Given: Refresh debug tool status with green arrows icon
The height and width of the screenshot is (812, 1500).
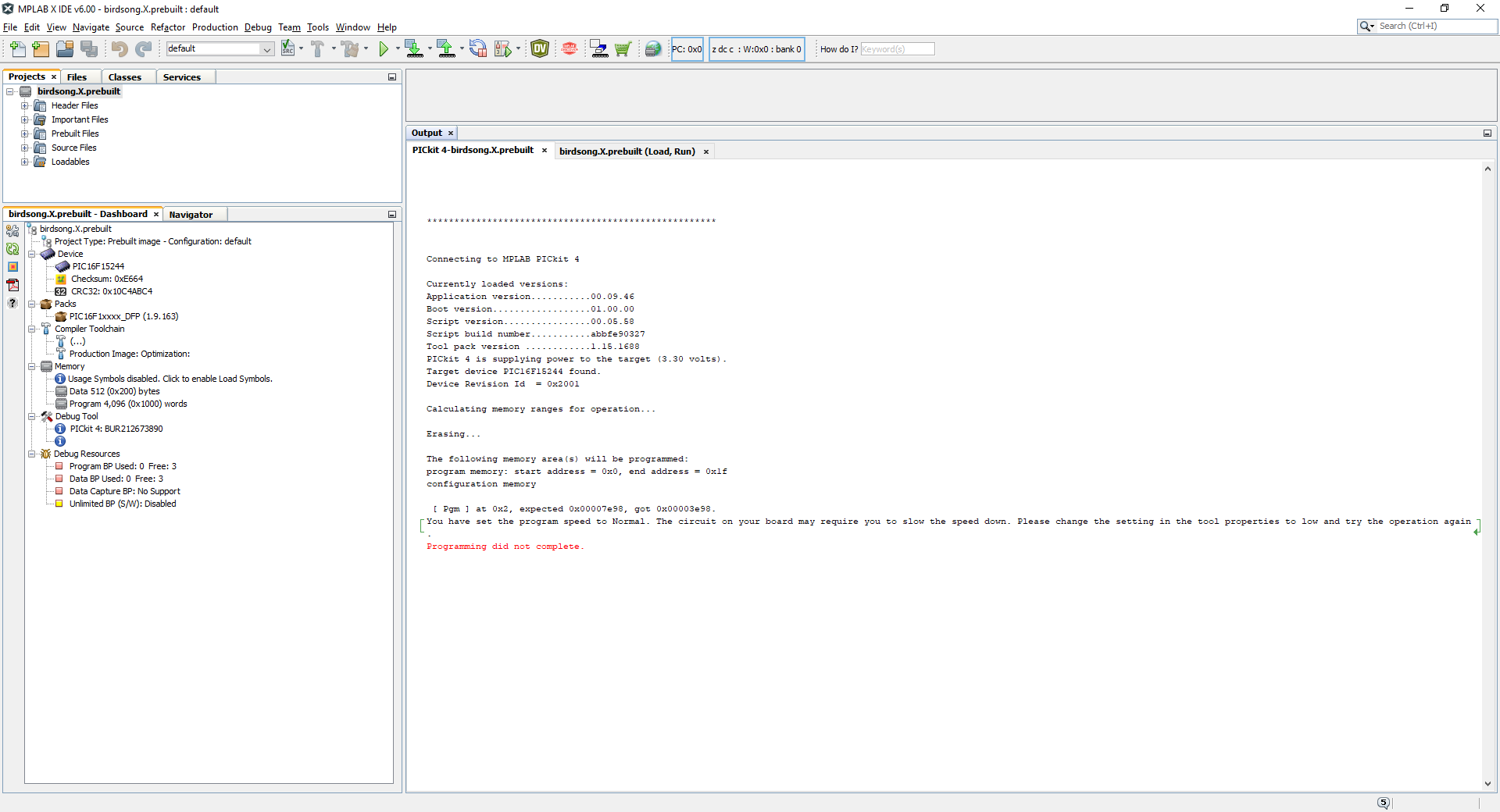Looking at the screenshot, I should tap(12, 249).
